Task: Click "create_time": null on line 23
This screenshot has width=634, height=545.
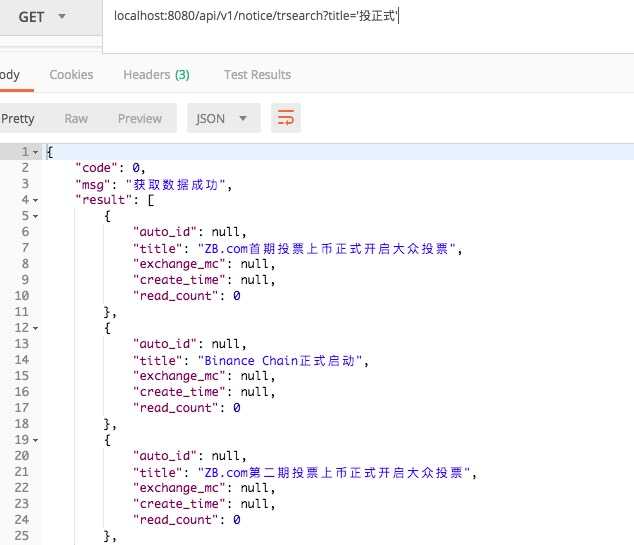Action: tap(204, 504)
